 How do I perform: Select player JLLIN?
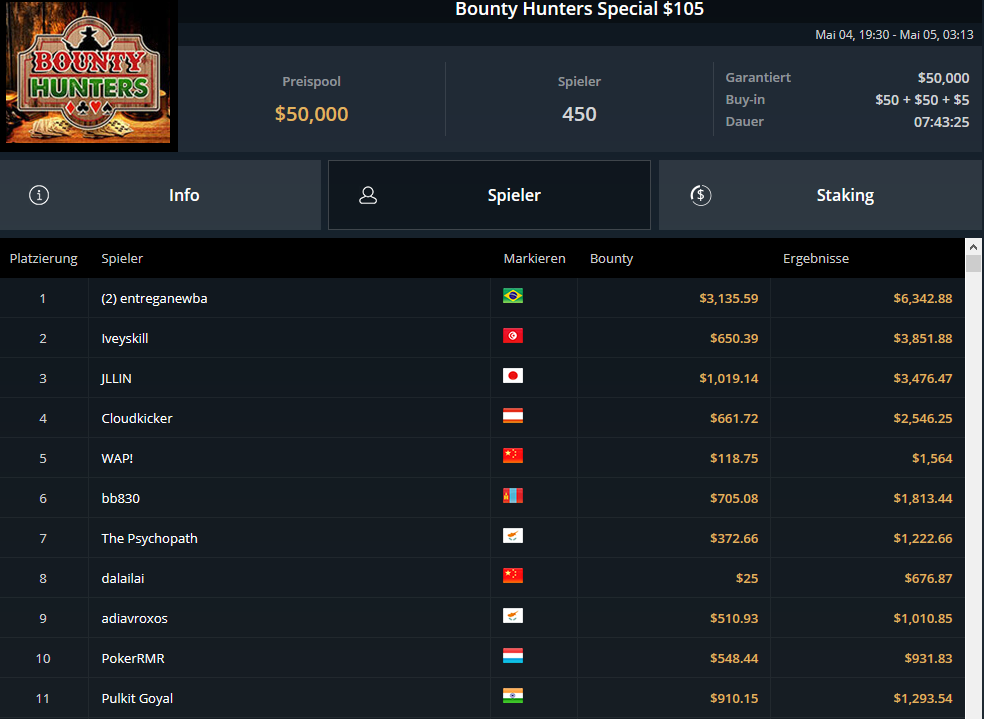(x=116, y=378)
